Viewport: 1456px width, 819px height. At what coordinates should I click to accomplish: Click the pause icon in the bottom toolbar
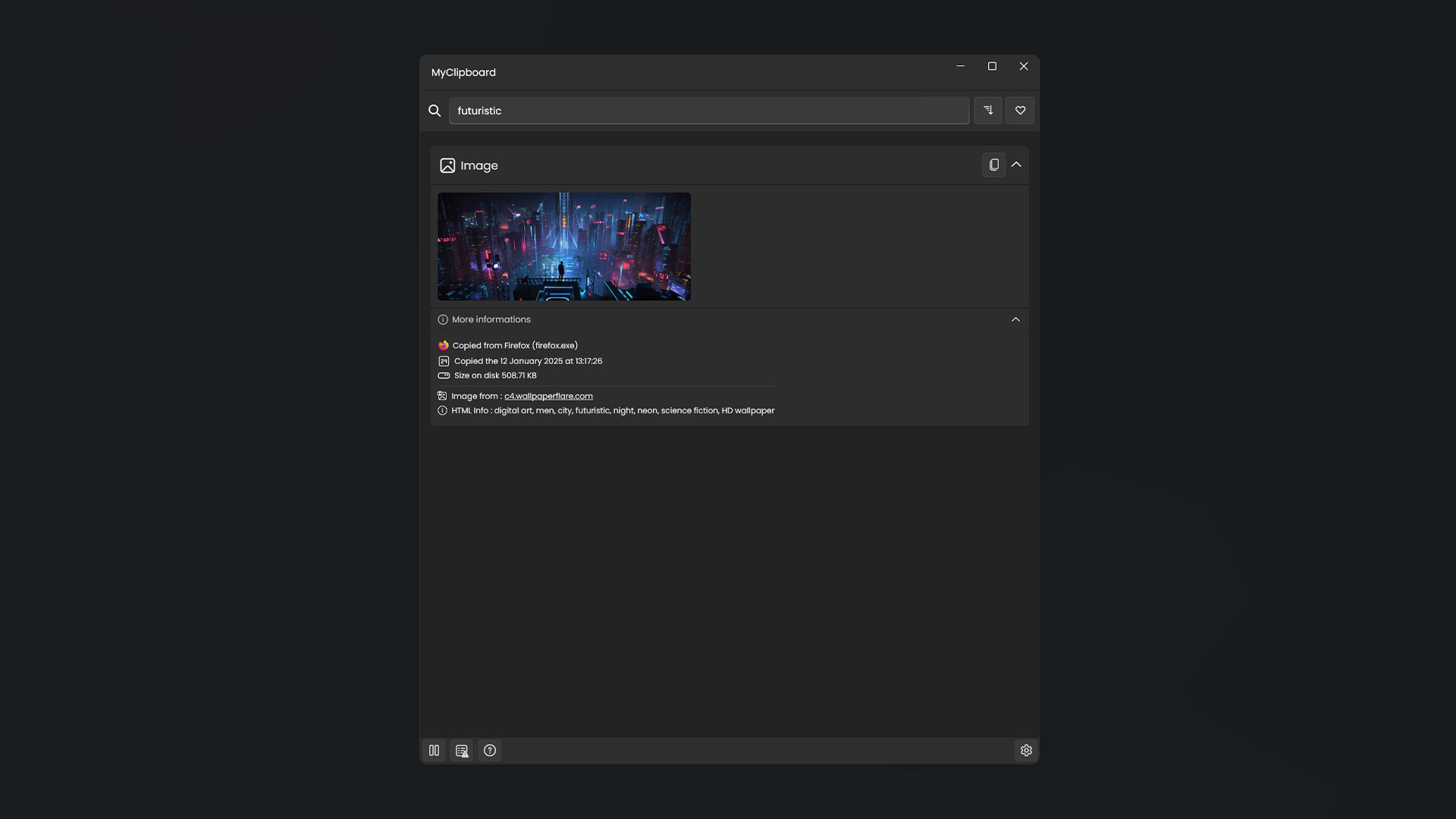coord(434,750)
